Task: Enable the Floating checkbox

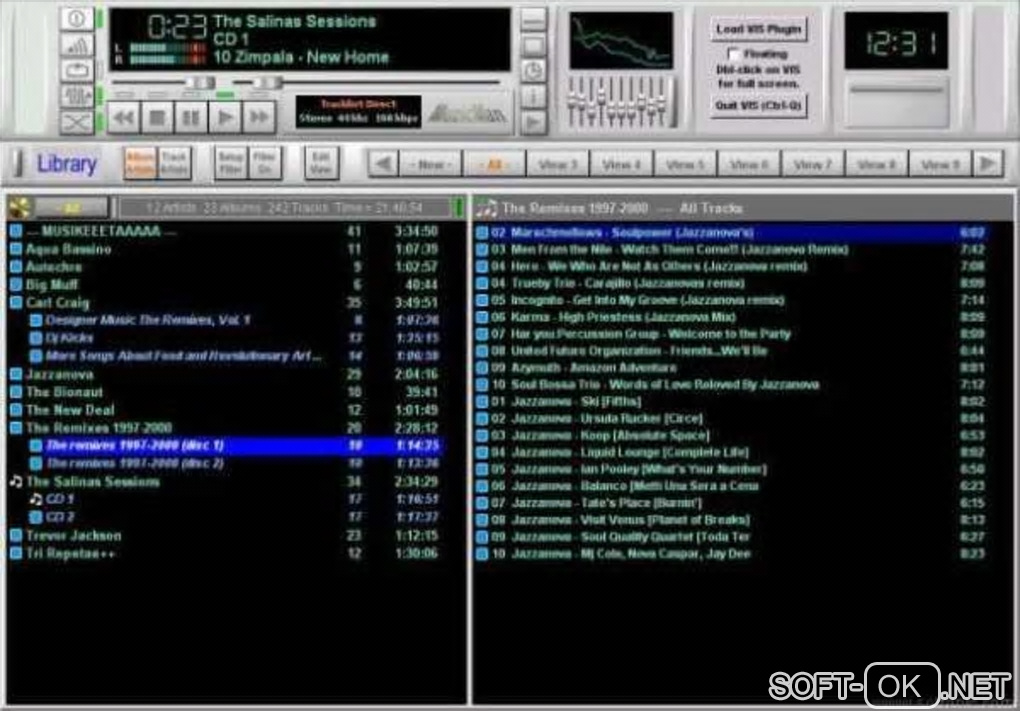Action: click(x=734, y=54)
